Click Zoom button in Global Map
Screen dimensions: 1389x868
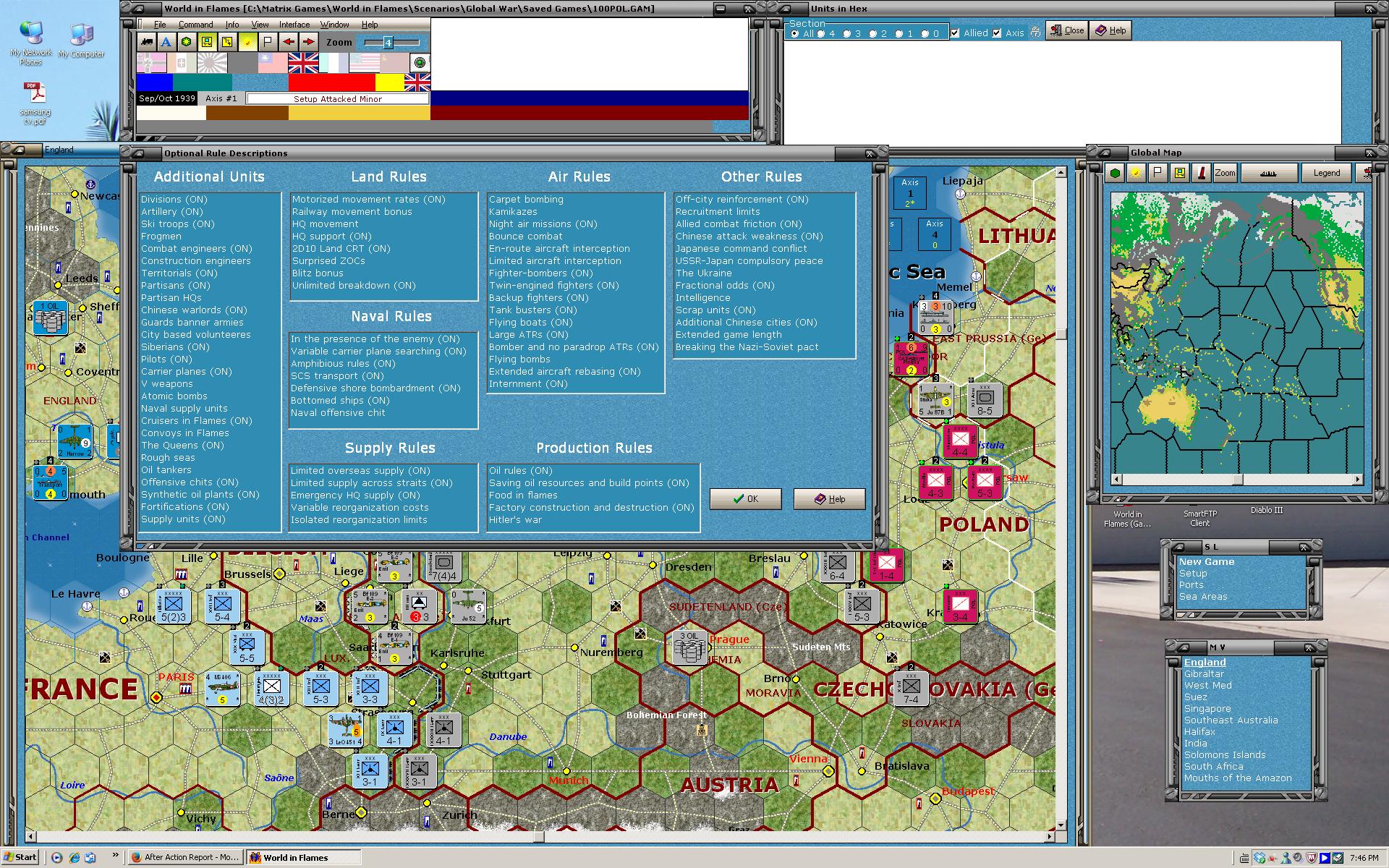click(1225, 173)
